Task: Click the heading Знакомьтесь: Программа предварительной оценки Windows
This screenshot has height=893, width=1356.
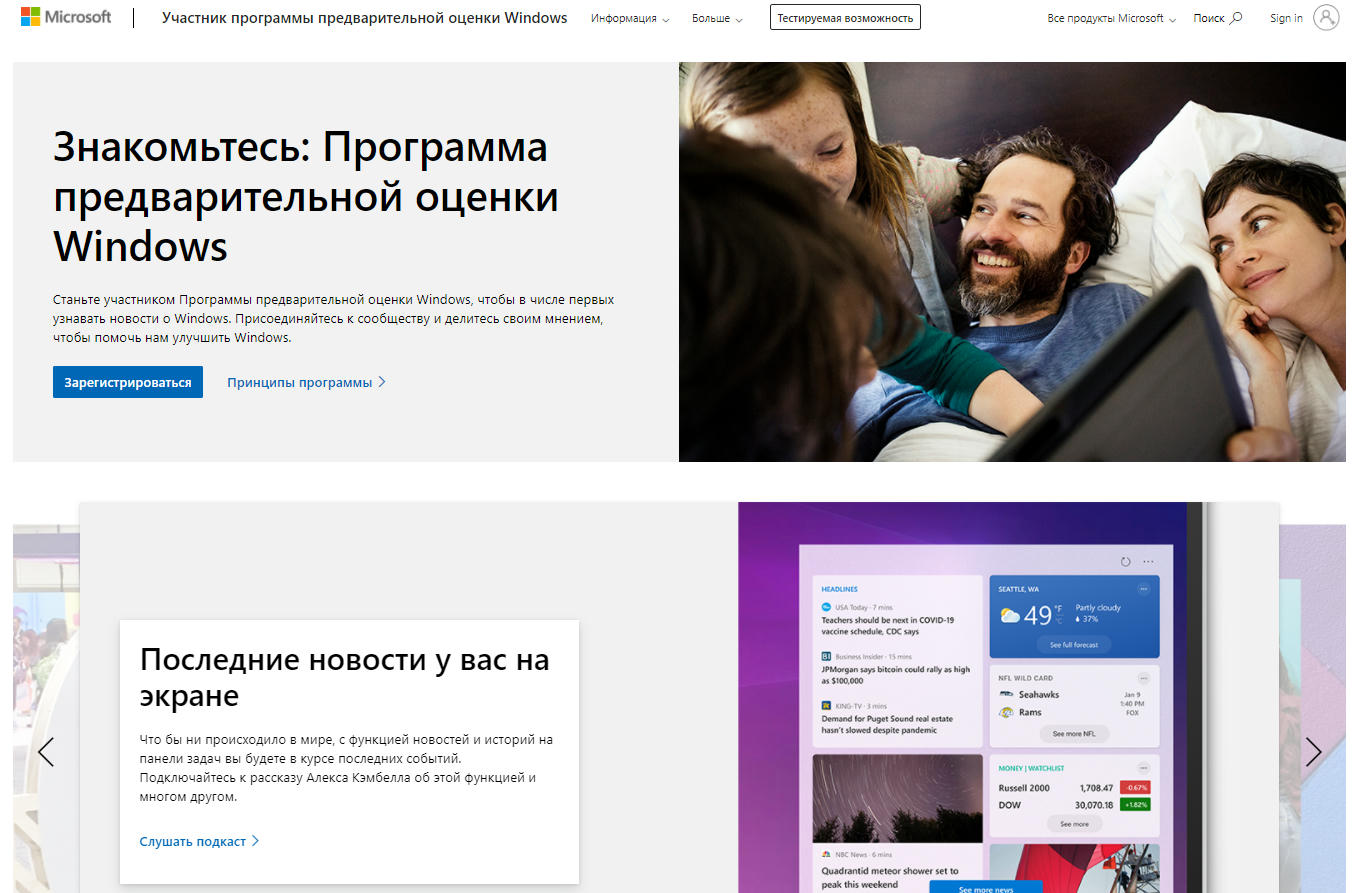Action: coord(306,196)
